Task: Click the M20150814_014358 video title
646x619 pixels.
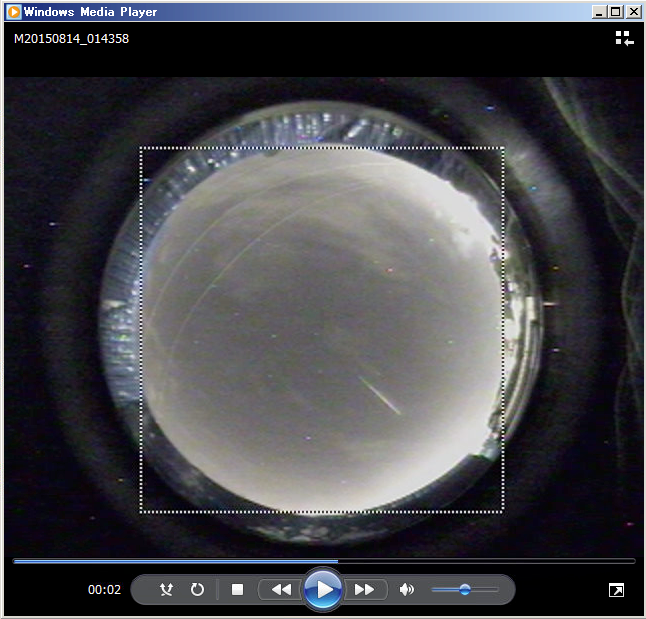Action: point(71,39)
